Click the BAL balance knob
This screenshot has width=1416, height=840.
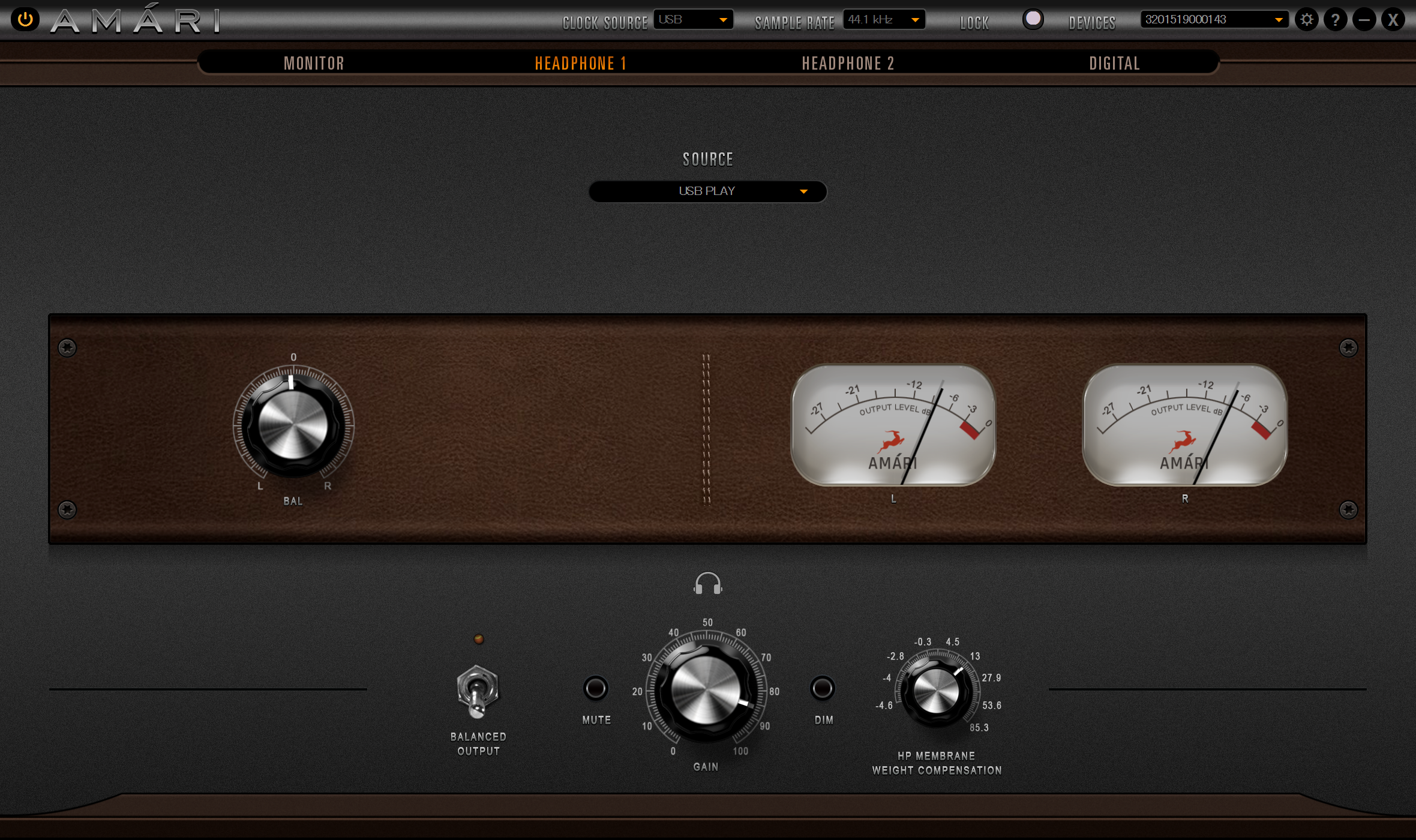point(293,425)
